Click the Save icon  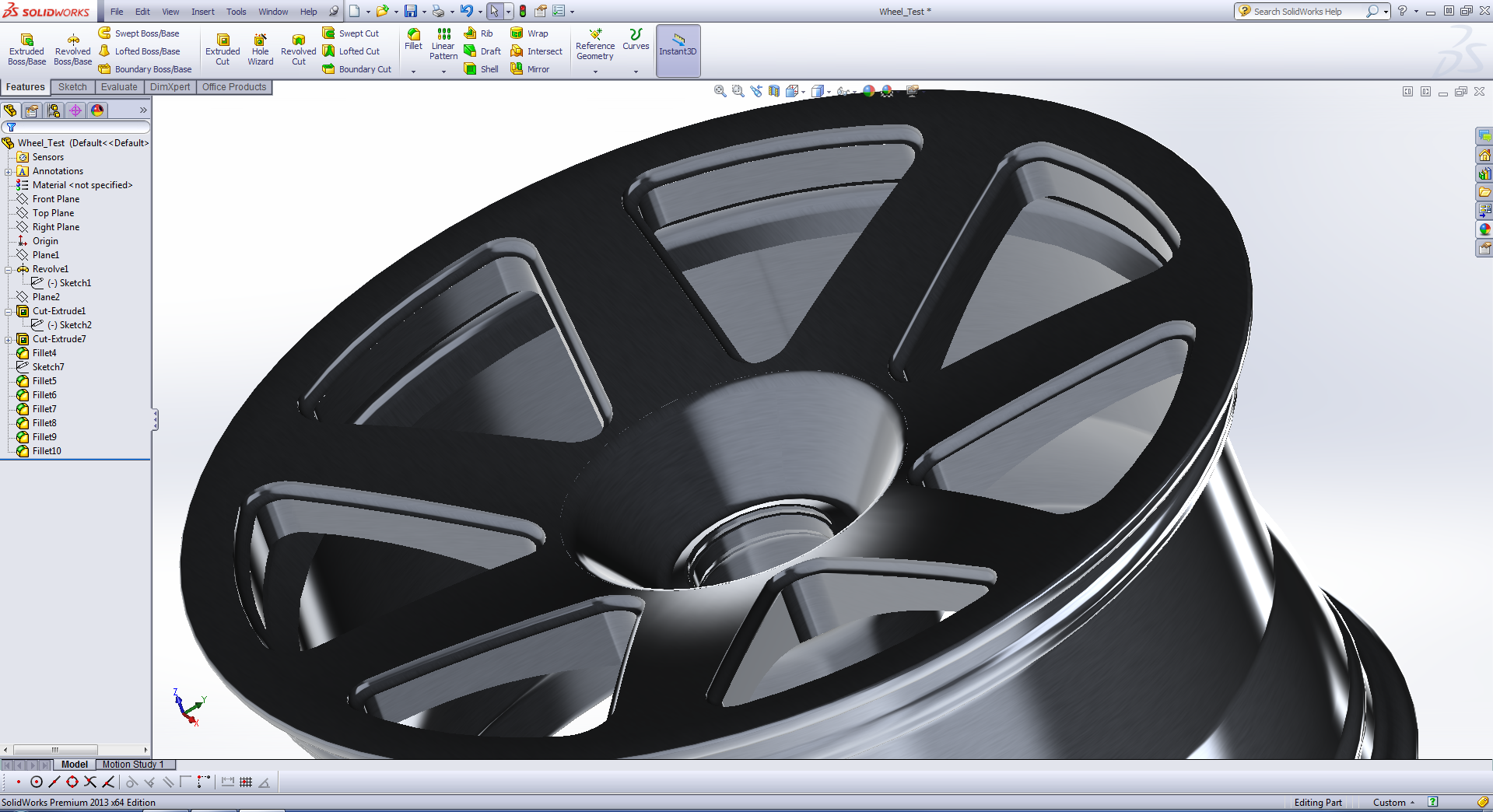(410, 11)
